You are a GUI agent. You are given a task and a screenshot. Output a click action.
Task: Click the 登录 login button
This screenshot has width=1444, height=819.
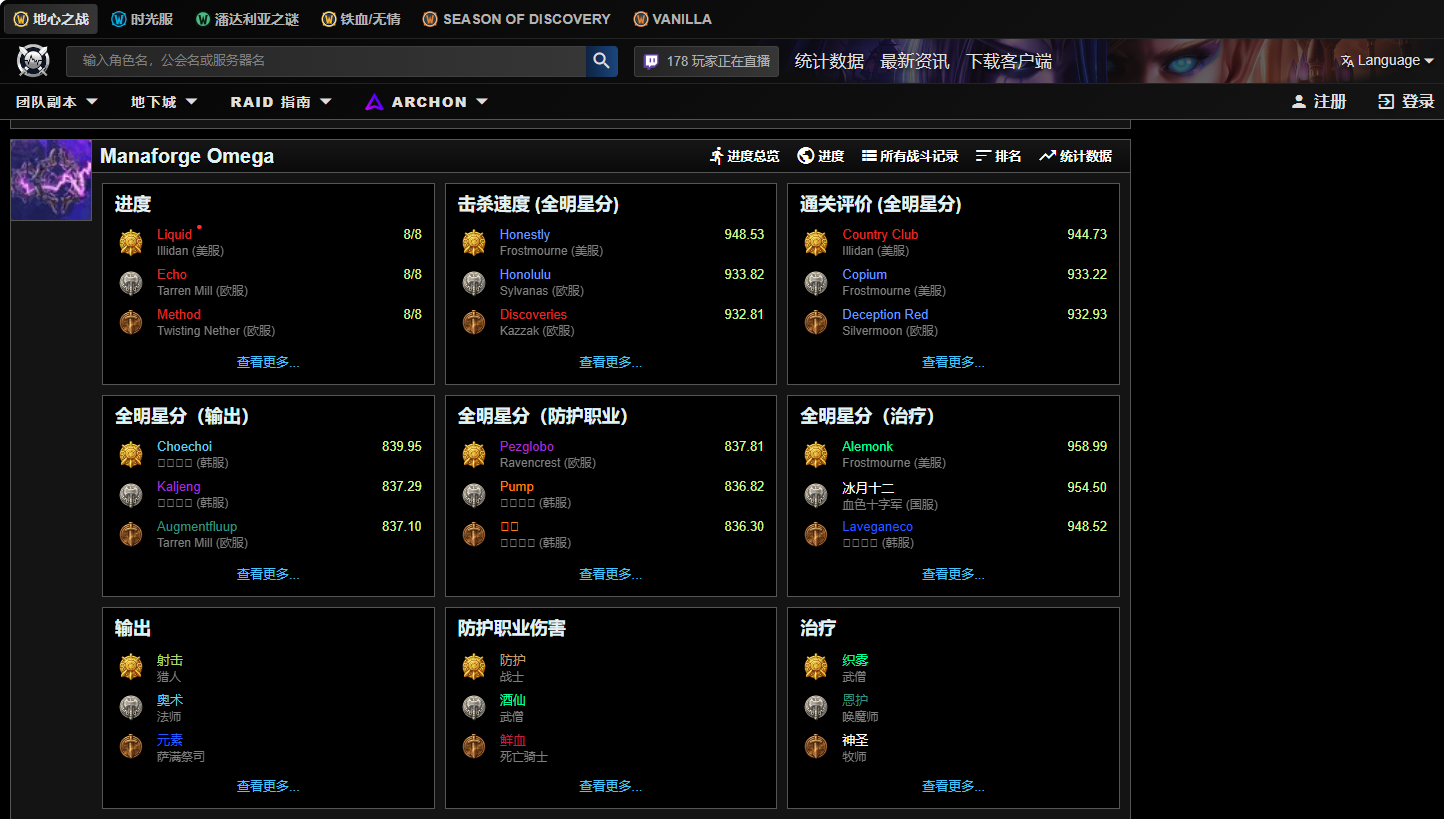pyautogui.click(x=1406, y=102)
